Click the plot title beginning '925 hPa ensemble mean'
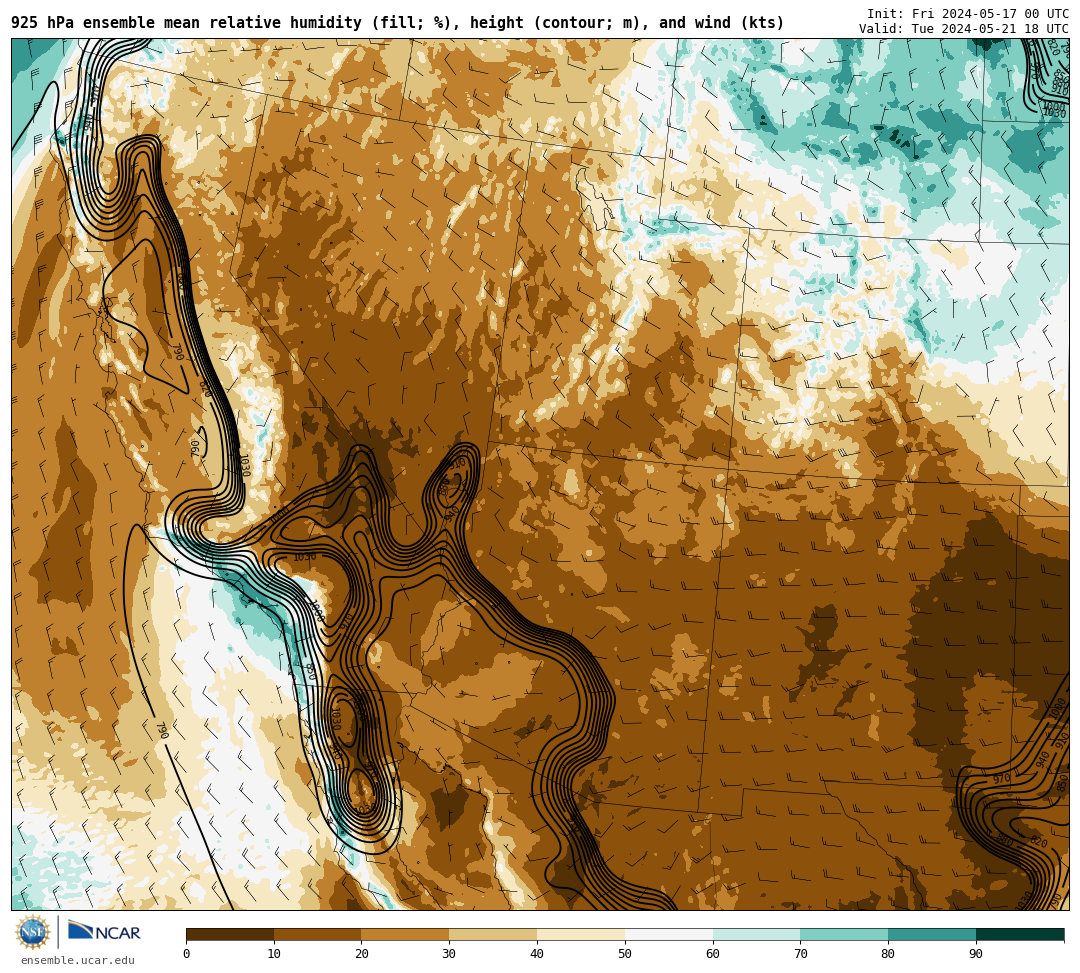Viewport: 1080px width, 973px height. (x=397, y=23)
